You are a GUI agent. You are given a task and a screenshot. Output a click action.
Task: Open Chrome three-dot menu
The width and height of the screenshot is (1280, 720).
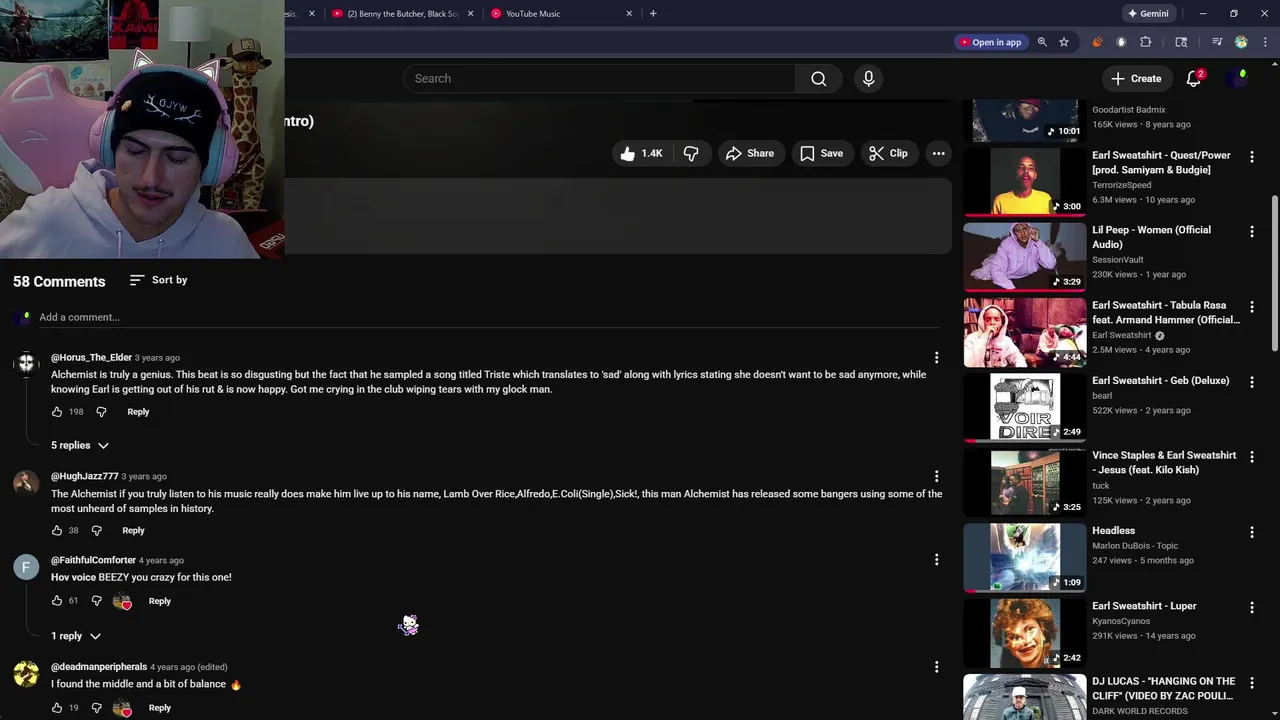pos(1263,42)
